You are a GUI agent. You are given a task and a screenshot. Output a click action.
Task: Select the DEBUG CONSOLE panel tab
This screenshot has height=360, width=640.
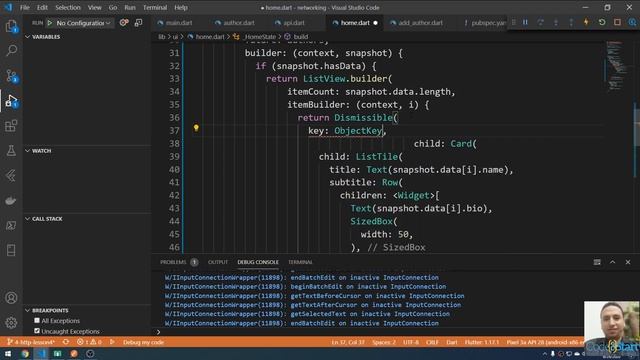(x=258, y=262)
